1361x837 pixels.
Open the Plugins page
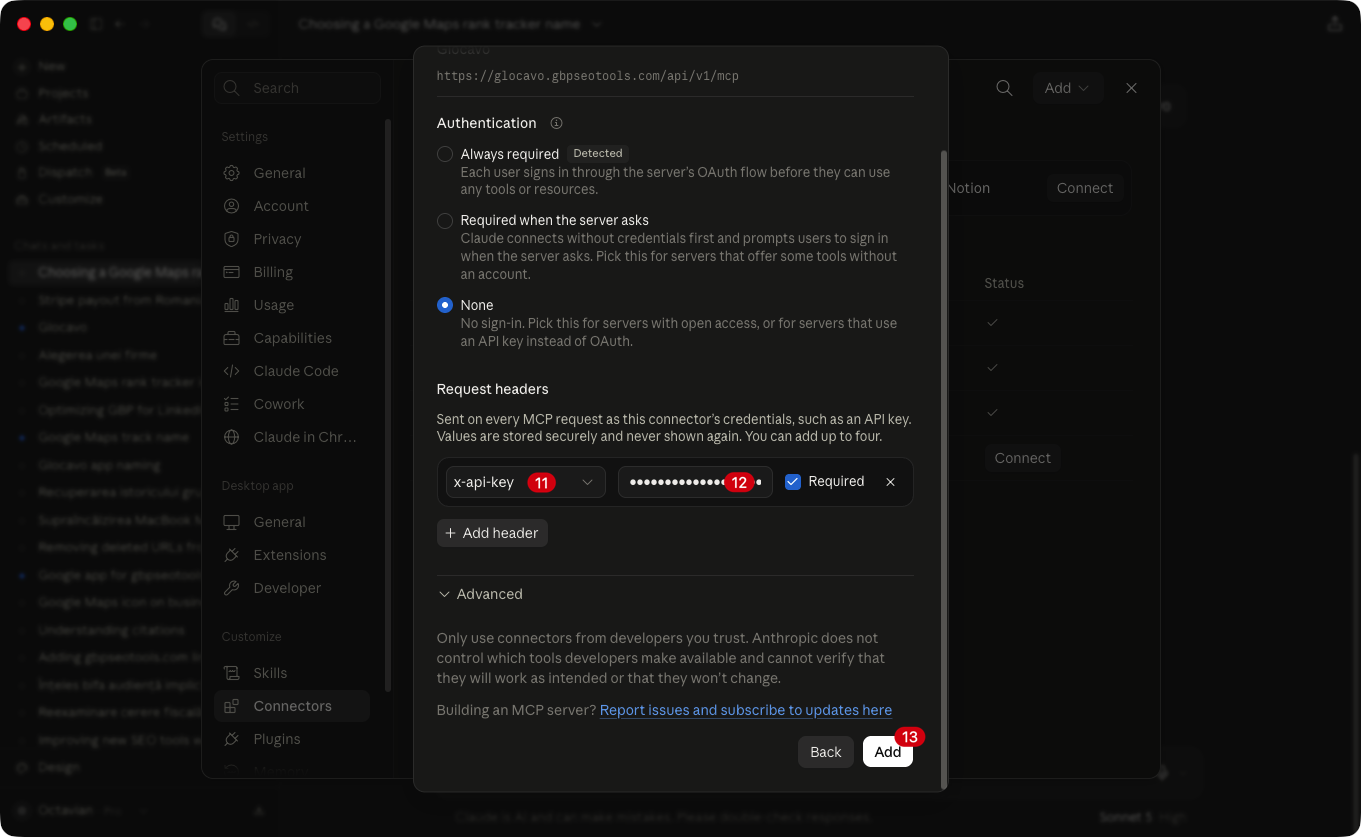(x=292, y=739)
